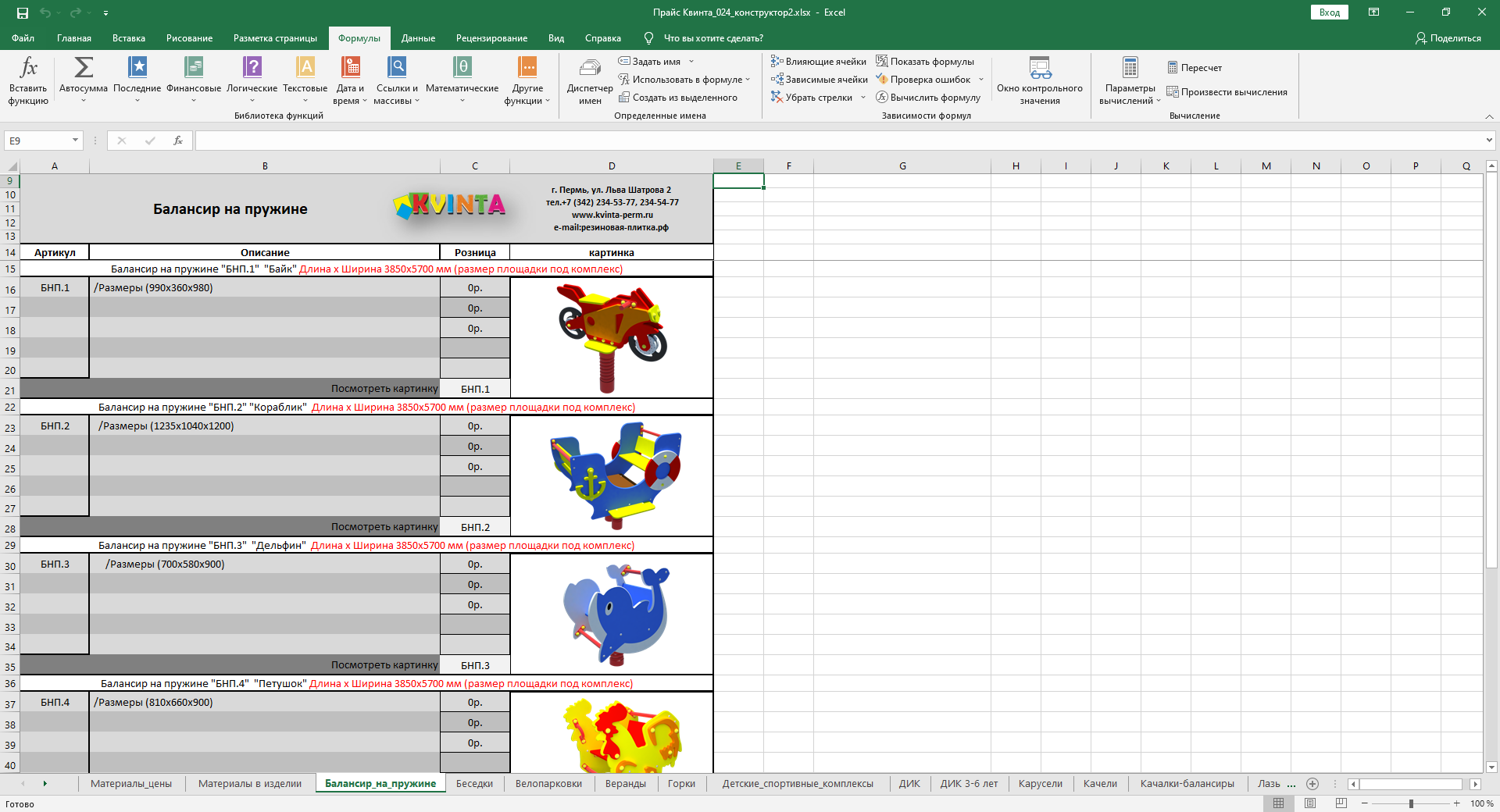Screen dimensions: 1500x812
Task: Toggle Show Formulas (Показать формулы)
Action: [925, 62]
